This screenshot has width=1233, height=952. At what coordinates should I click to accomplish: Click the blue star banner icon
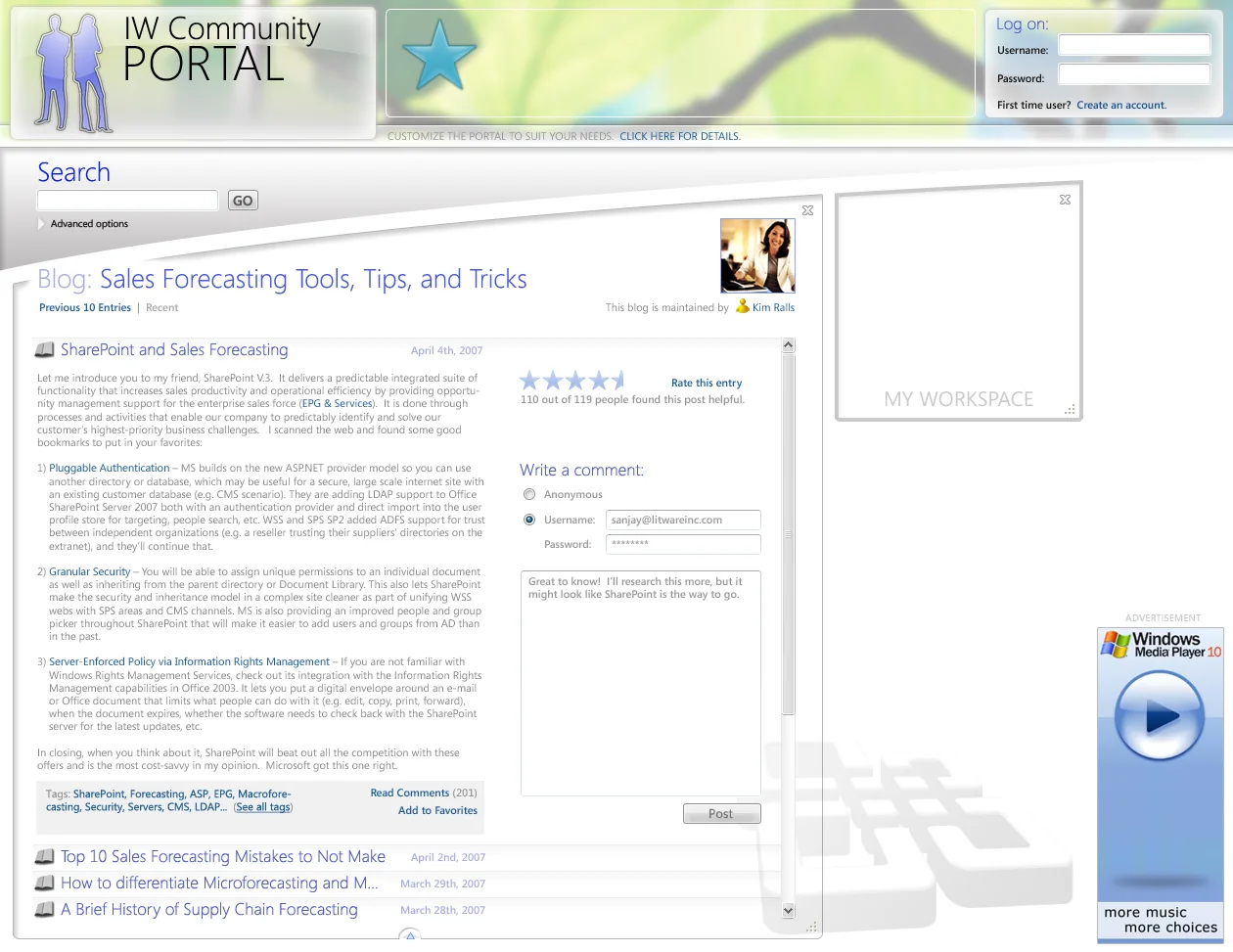pos(439,56)
